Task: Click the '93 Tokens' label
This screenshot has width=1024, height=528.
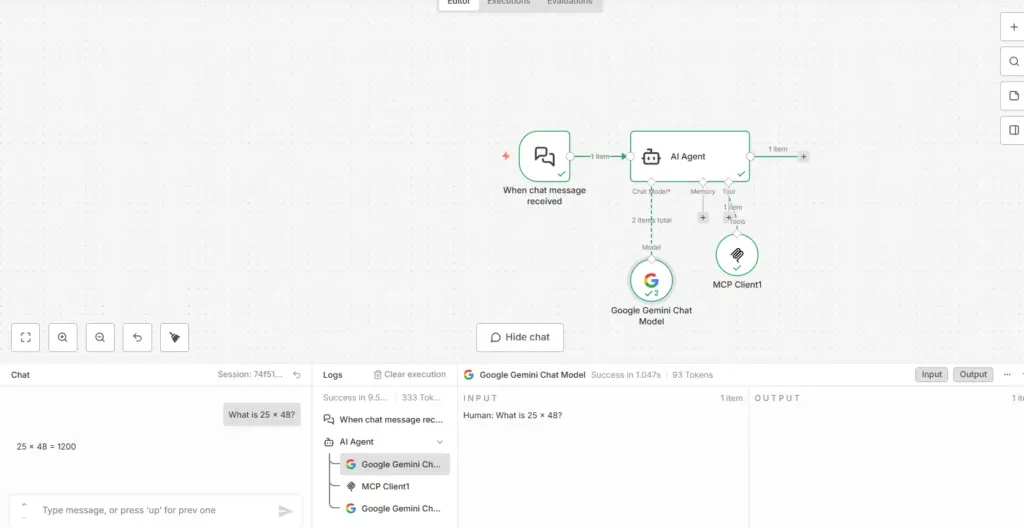Action: coord(692,374)
